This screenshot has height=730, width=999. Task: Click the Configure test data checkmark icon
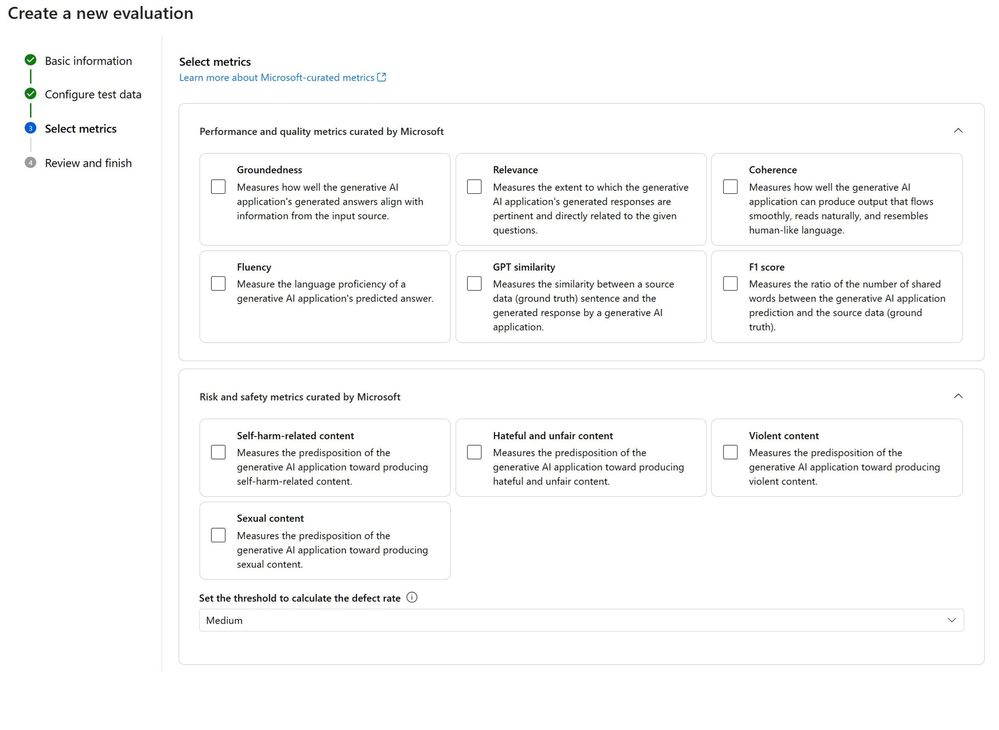pos(30,94)
